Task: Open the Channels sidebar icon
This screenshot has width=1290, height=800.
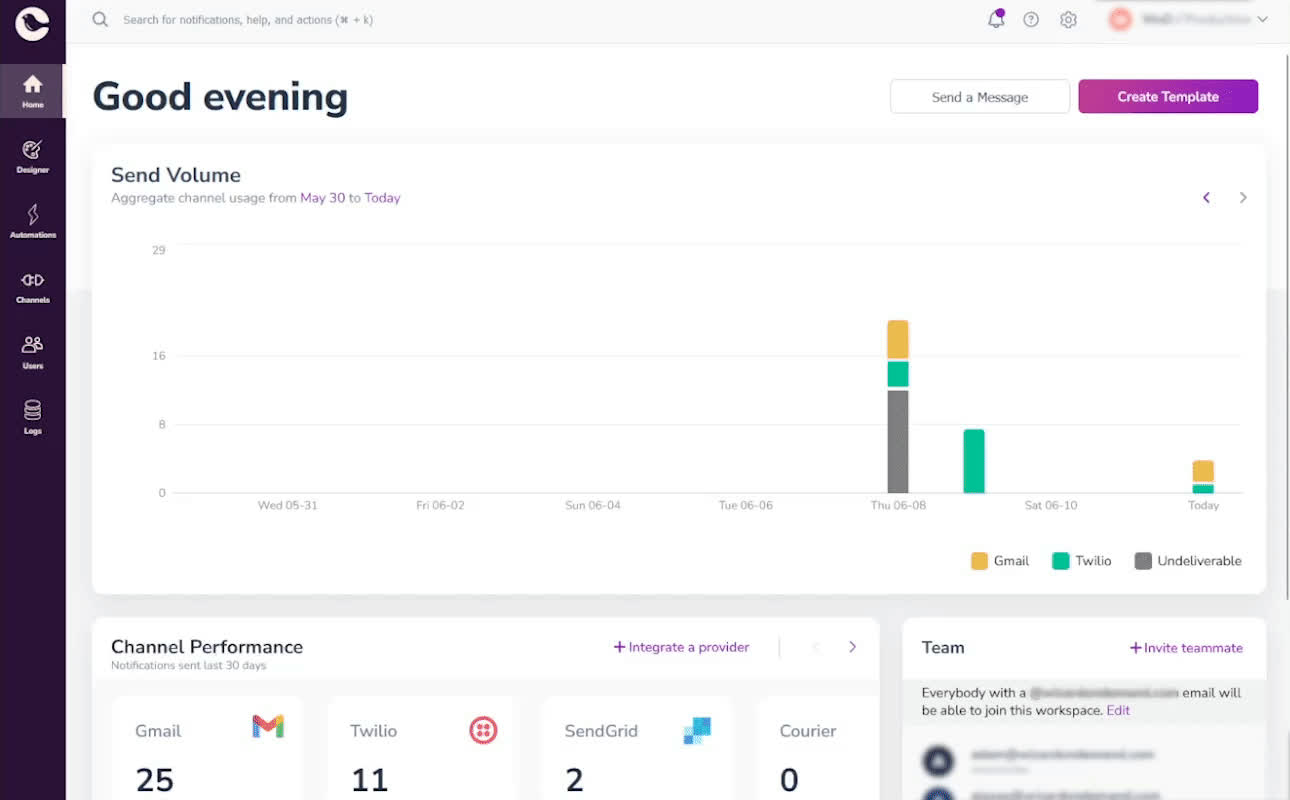Action: point(32,287)
